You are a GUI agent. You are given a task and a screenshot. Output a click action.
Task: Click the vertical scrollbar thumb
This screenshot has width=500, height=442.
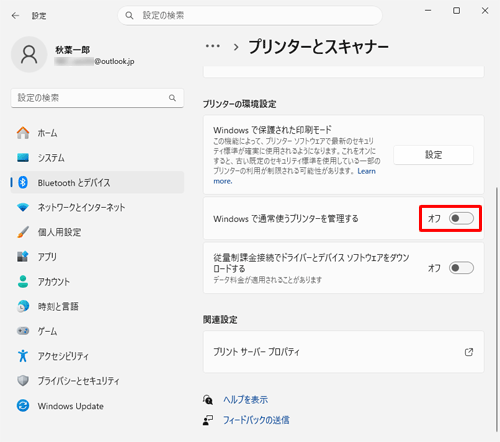pyautogui.click(x=496, y=308)
